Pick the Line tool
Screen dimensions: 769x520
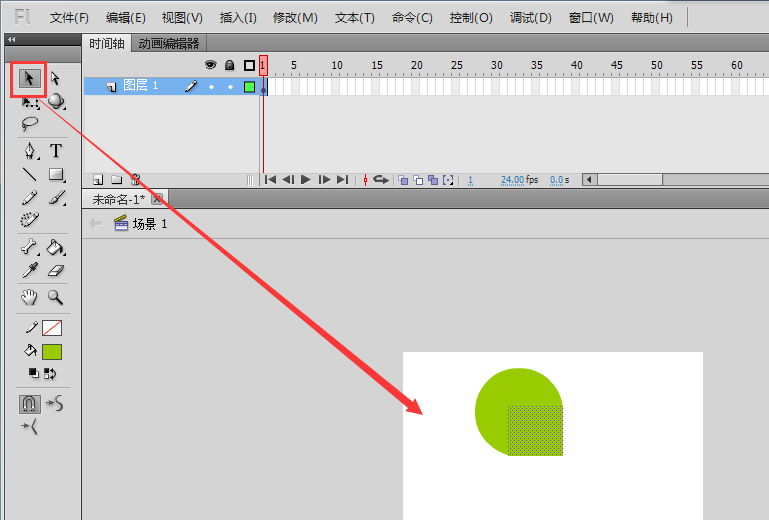(29, 174)
